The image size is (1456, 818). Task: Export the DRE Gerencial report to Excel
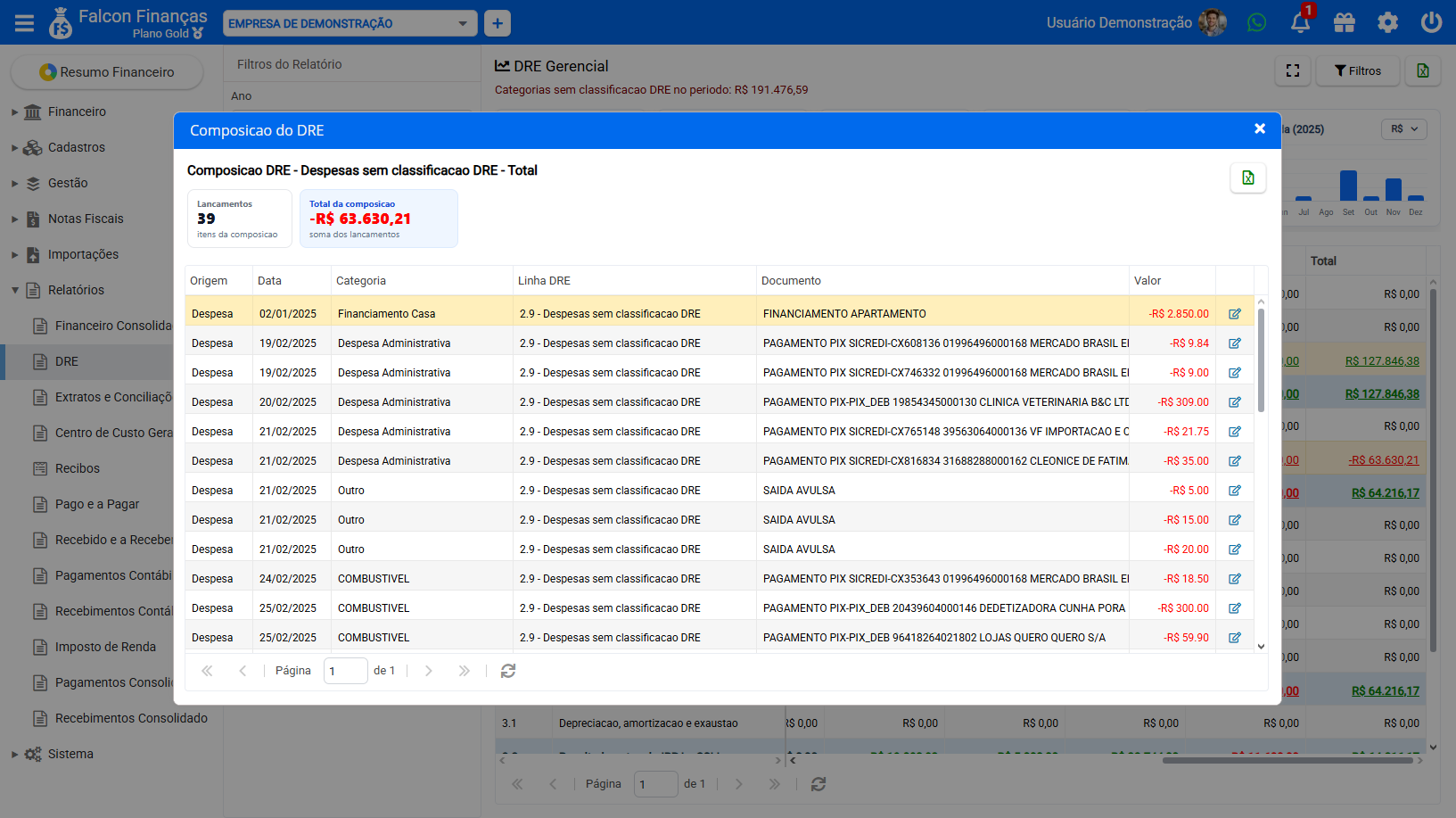(x=1423, y=70)
